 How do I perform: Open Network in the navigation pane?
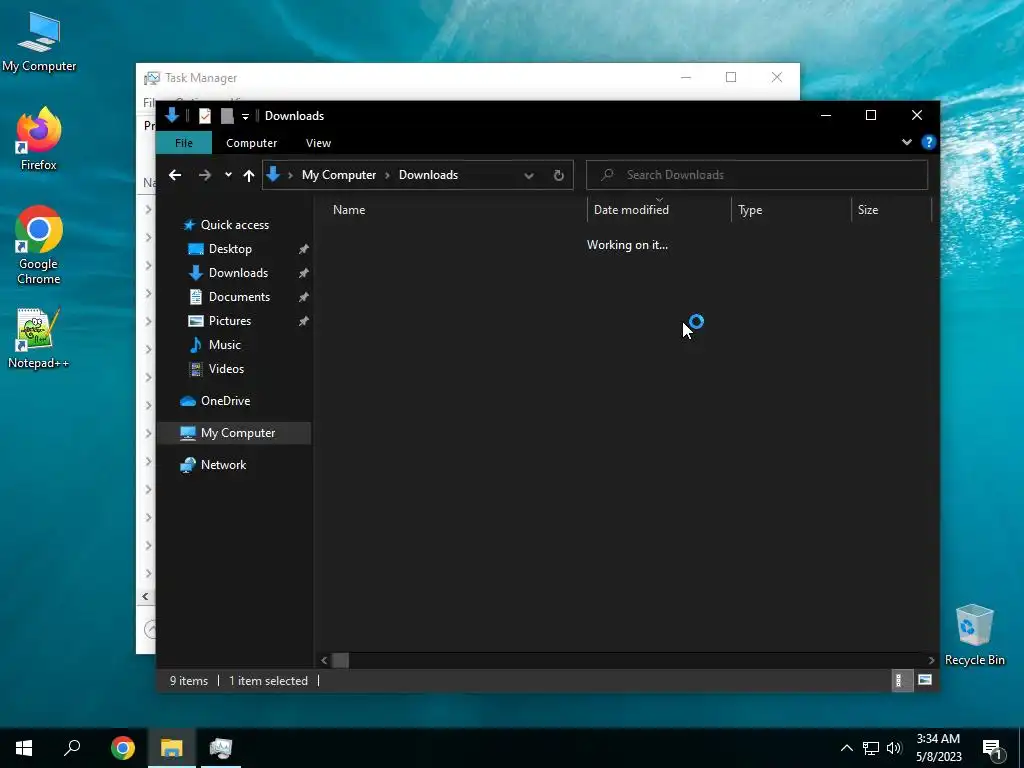click(223, 465)
